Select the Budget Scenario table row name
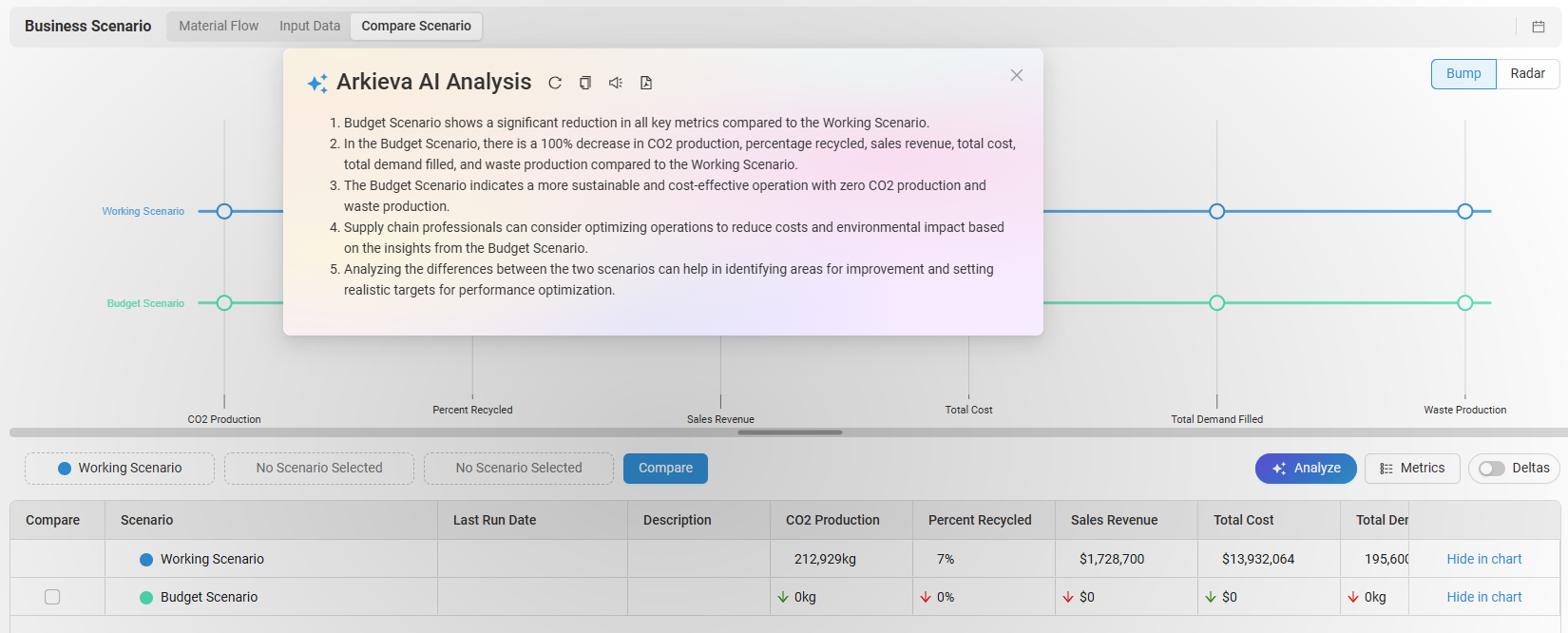 click(209, 597)
